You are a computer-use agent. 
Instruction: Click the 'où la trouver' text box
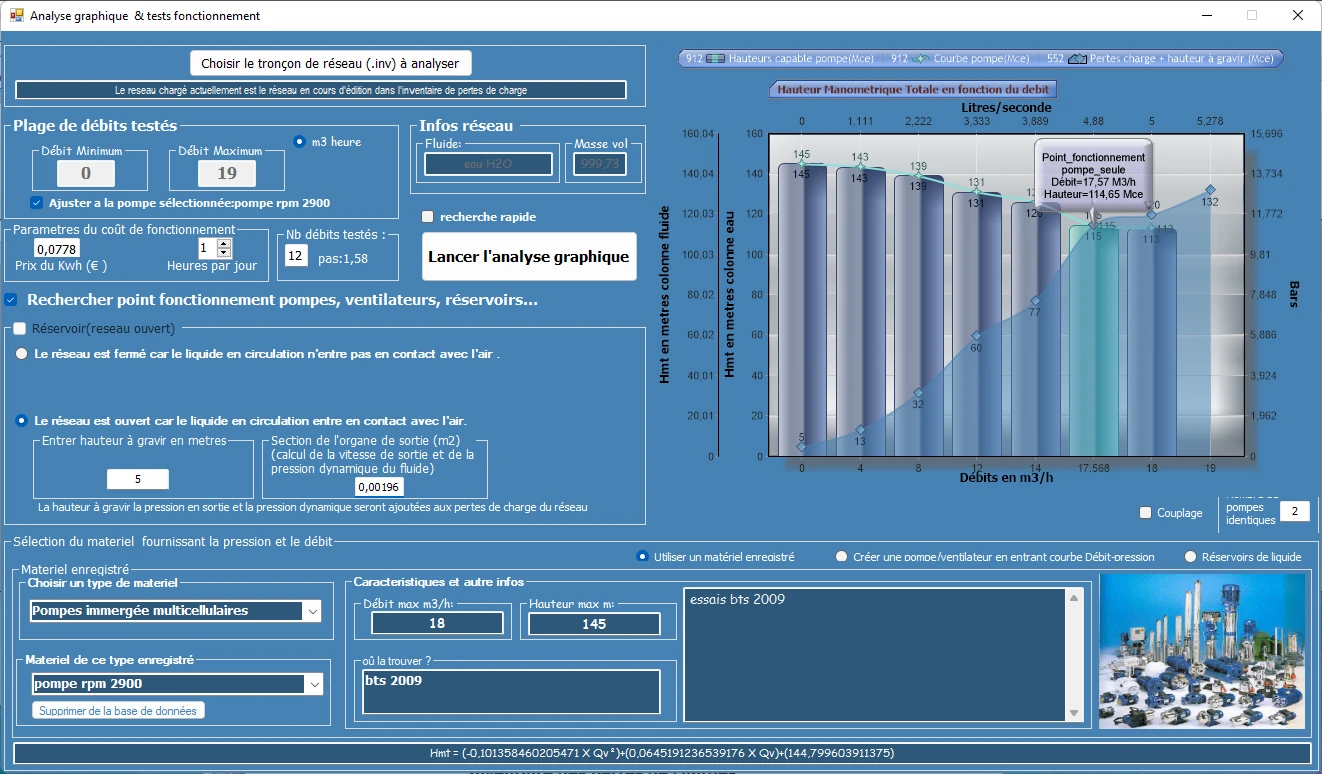[x=511, y=692]
